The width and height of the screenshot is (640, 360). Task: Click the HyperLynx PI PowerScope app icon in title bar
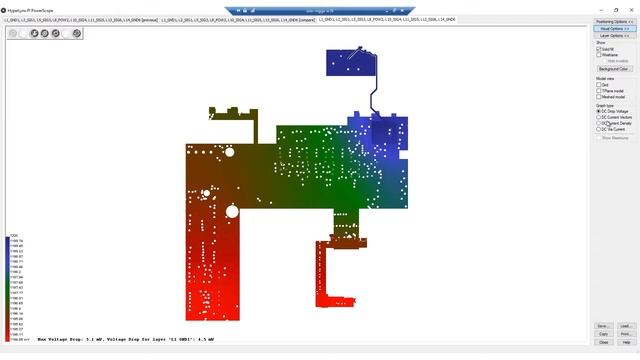coord(3,10)
